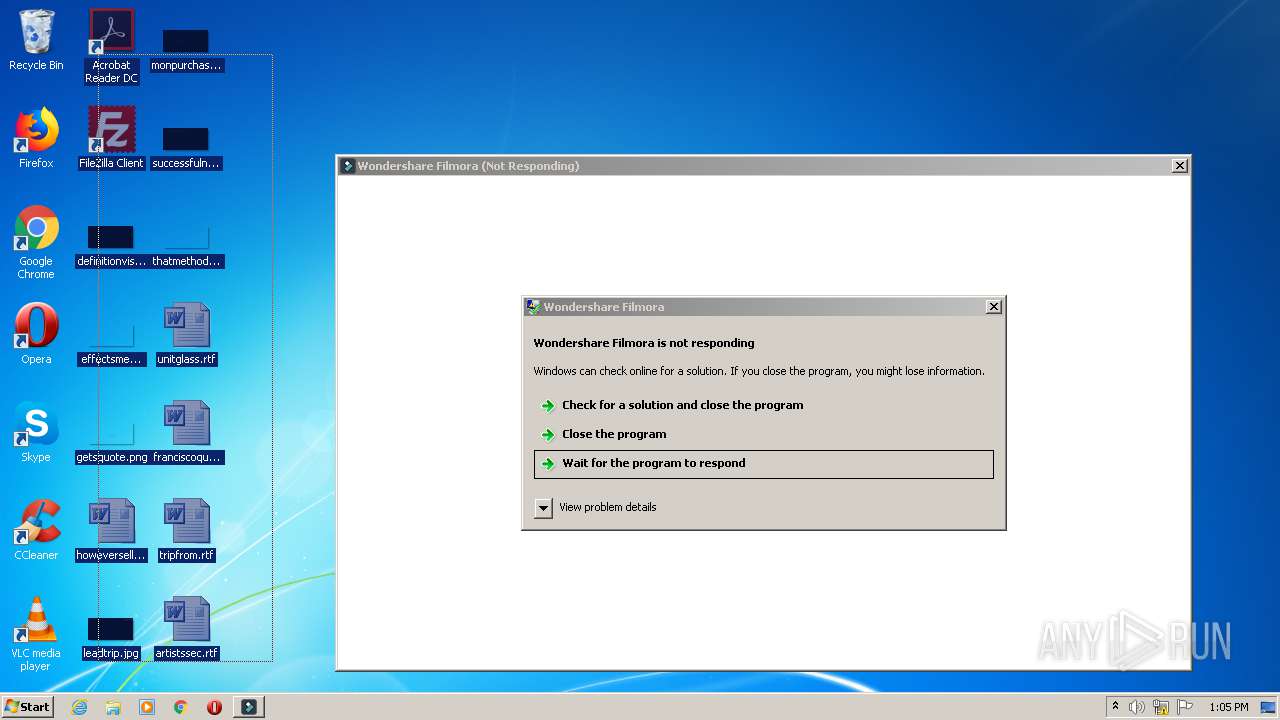The height and width of the screenshot is (720, 1280).
Task: Select the definitionvis... file icon
Action: pyautogui.click(x=111, y=246)
